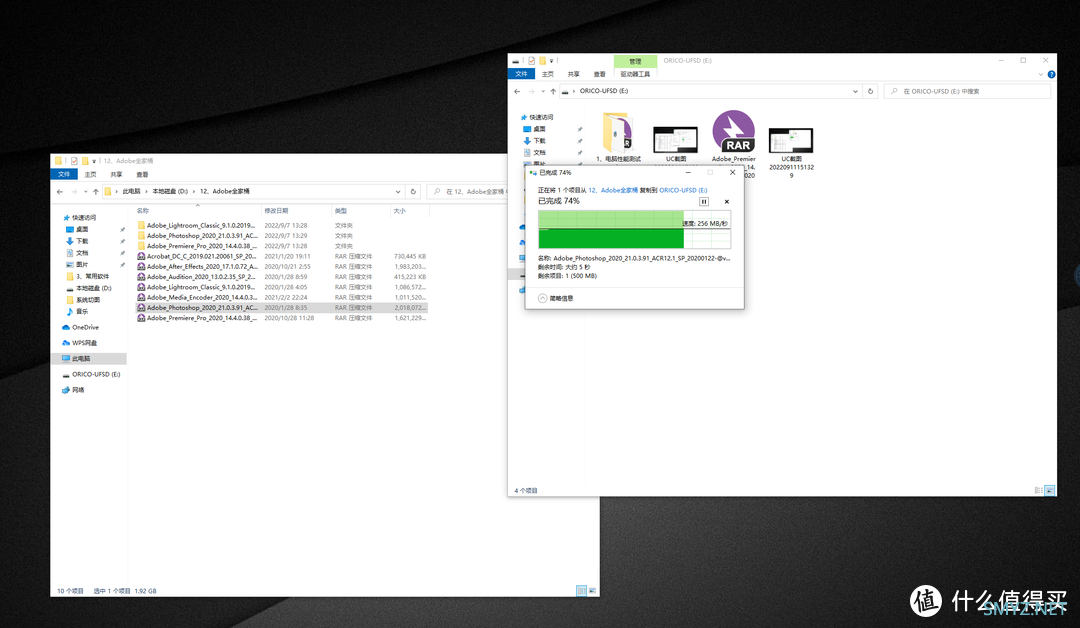
Task: Select Adobe_Media_Encoder_2020 RAR file
Action: (x=282, y=297)
